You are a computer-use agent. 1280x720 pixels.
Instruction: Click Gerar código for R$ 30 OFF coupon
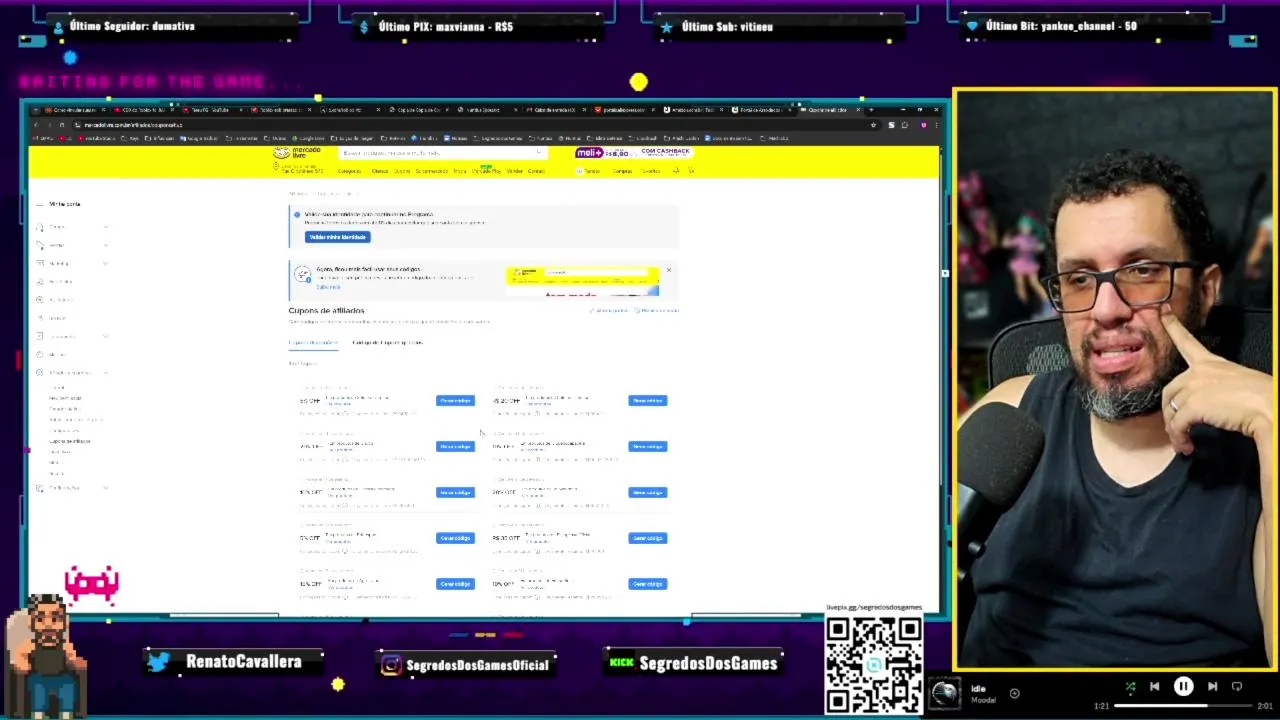click(647, 538)
